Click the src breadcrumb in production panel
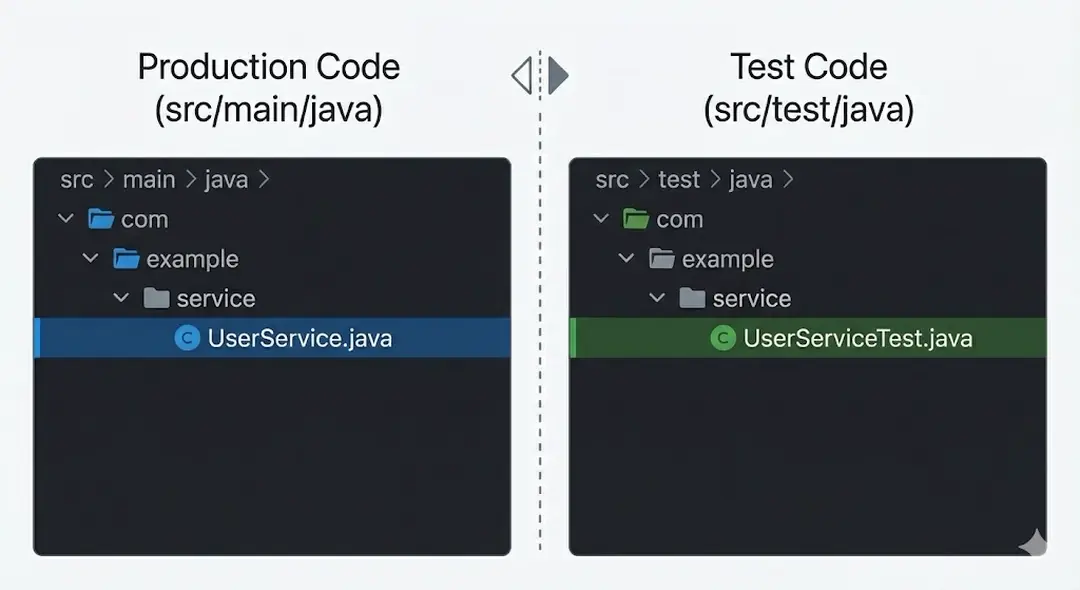This screenshot has height=590, width=1080. pos(76,180)
